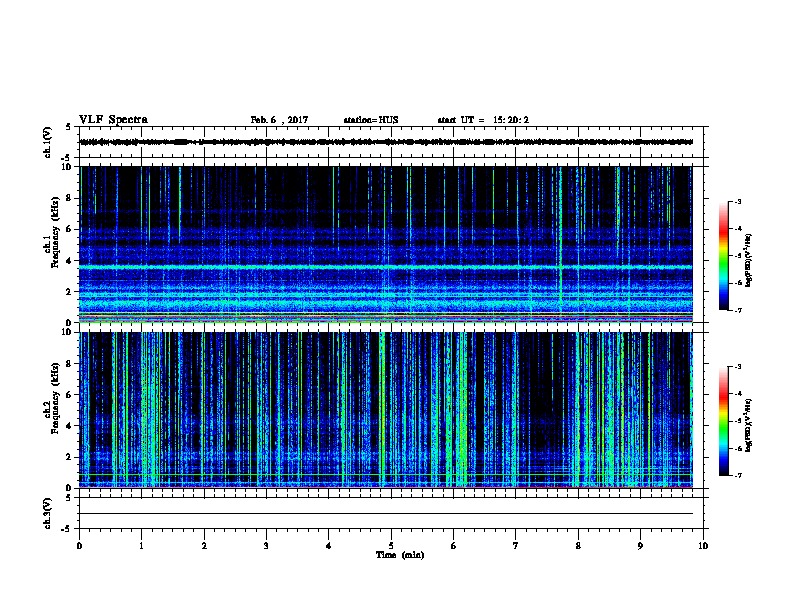Click the ch.1 "Frequency (kHz)" axis label
The width and height of the screenshot is (792, 612).
point(55,232)
